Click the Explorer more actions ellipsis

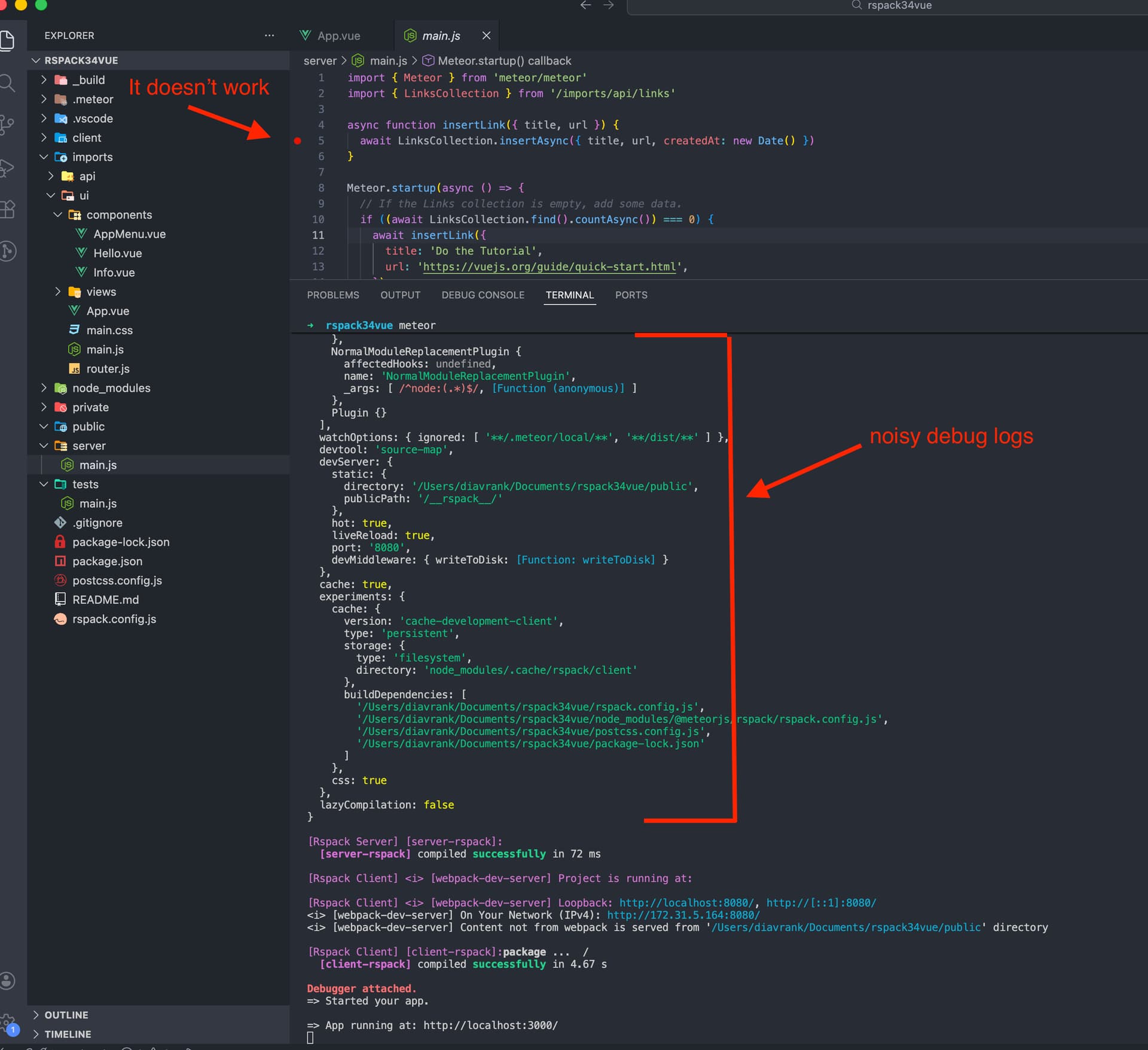[269, 35]
